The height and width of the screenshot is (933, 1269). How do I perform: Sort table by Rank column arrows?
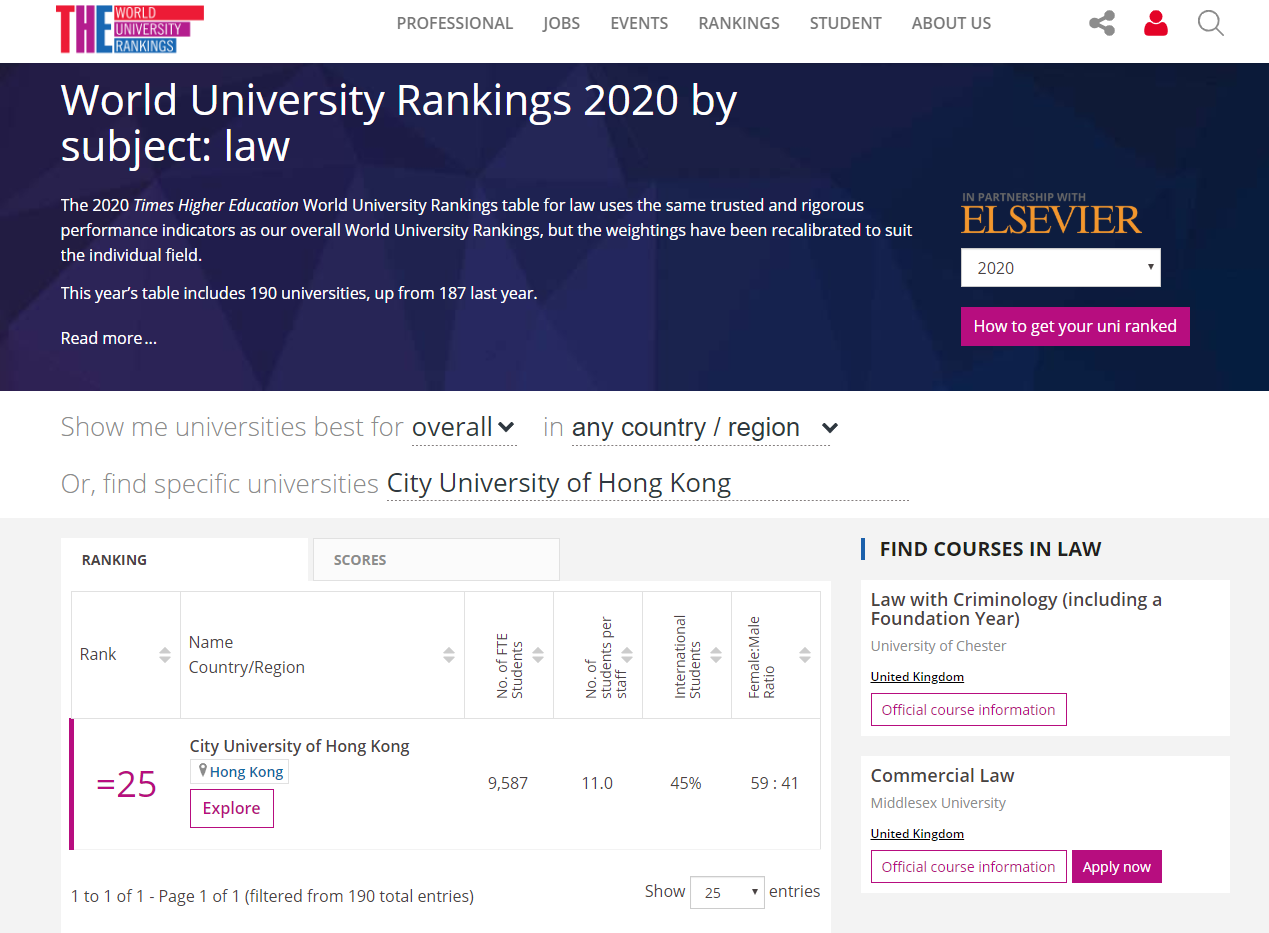click(x=165, y=655)
